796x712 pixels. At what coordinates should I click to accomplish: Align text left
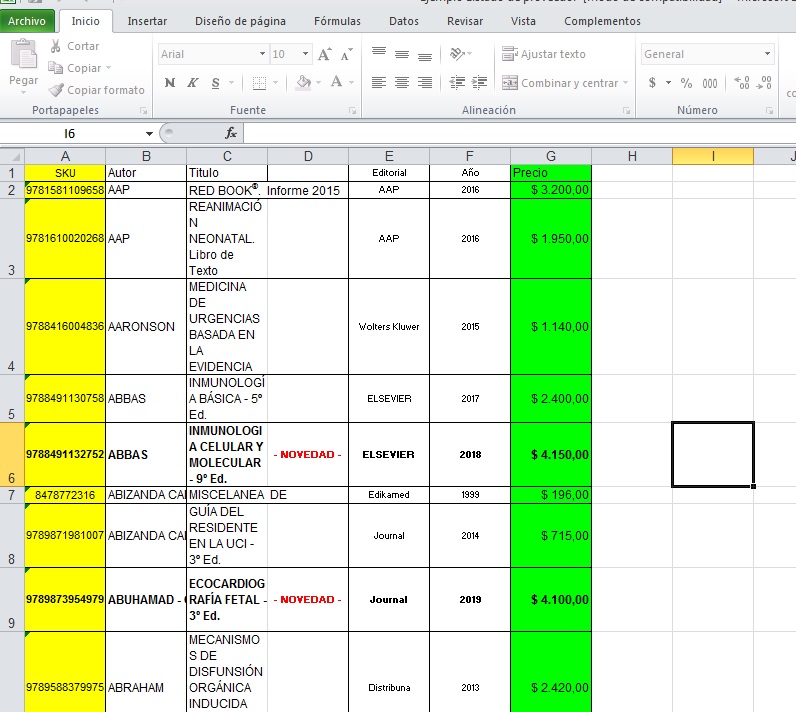tap(379, 83)
